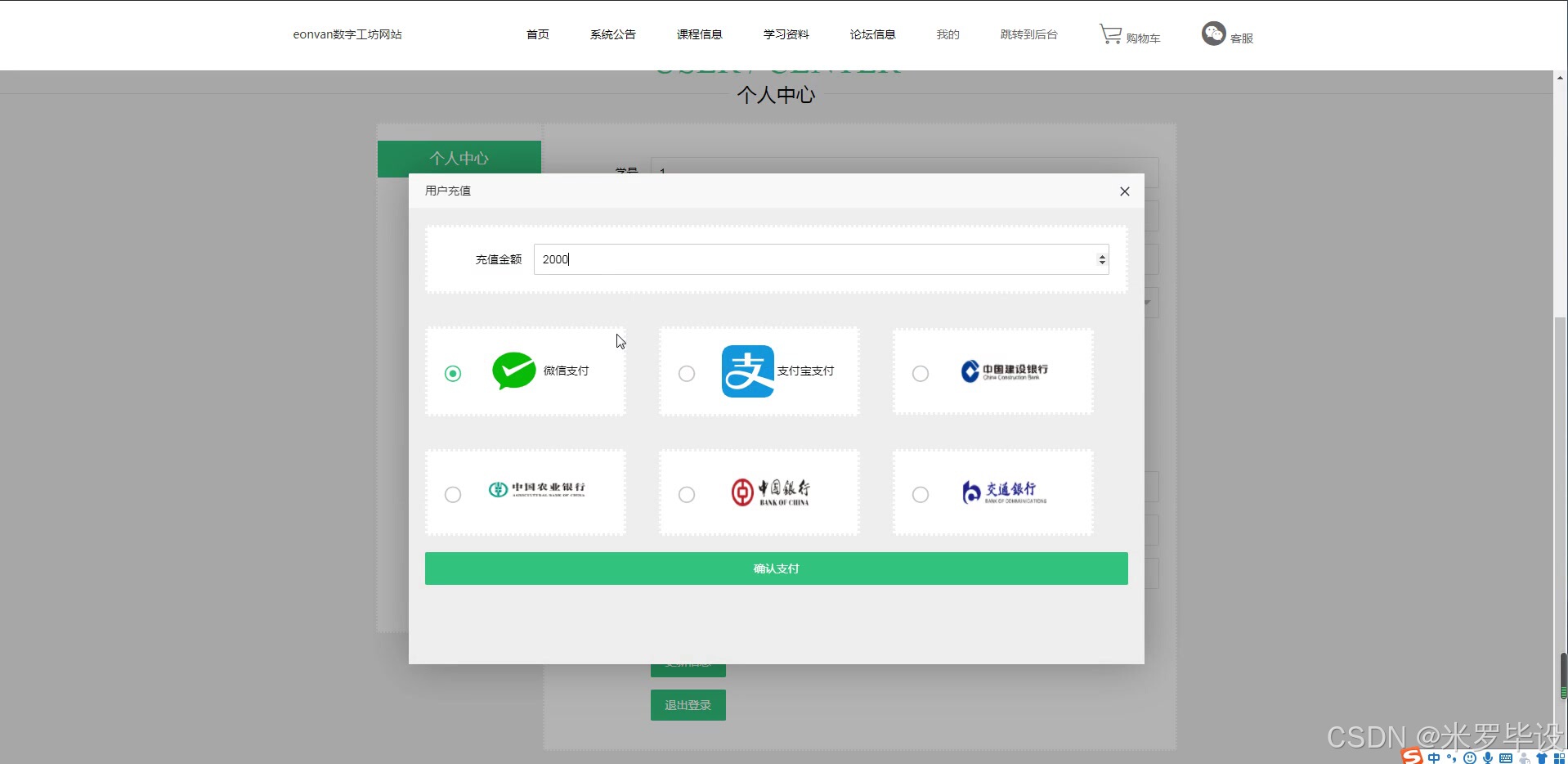This screenshot has height=764, width=1568.
Task: Open the 课程信息 course info menu
Action: click(x=700, y=34)
